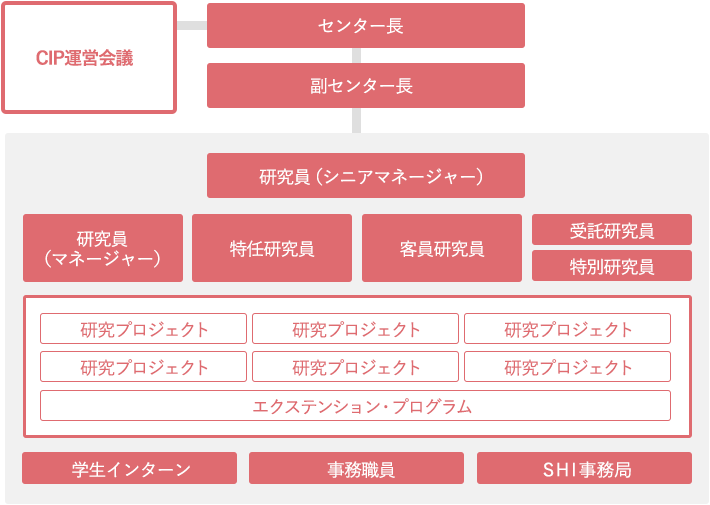Screen dimensions: 710x505
Task: Click top-middle 研究プロジェクト box
Action: tap(355, 329)
